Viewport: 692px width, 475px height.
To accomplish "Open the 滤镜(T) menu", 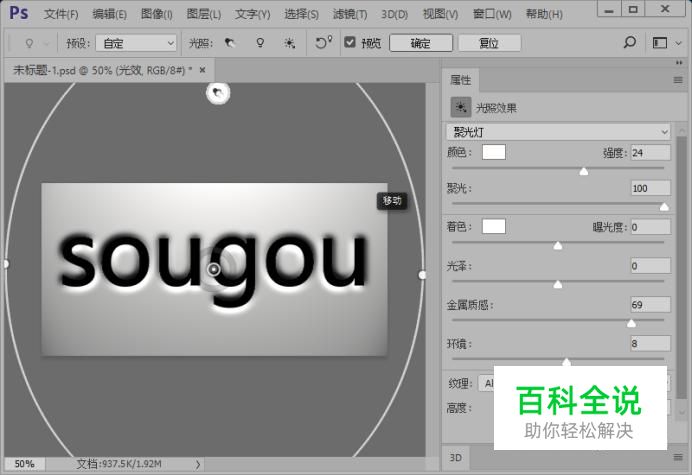I will (350, 14).
